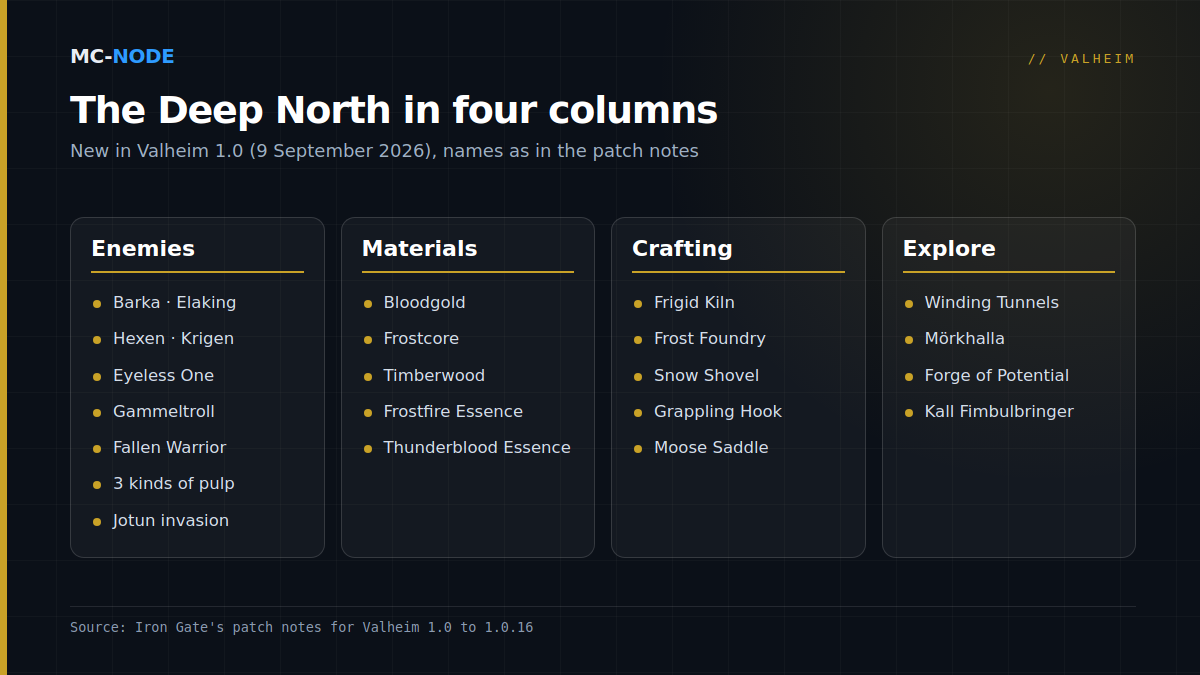This screenshot has width=1200, height=675.
Task: Click the Materials column heading
Action: point(419,248)
